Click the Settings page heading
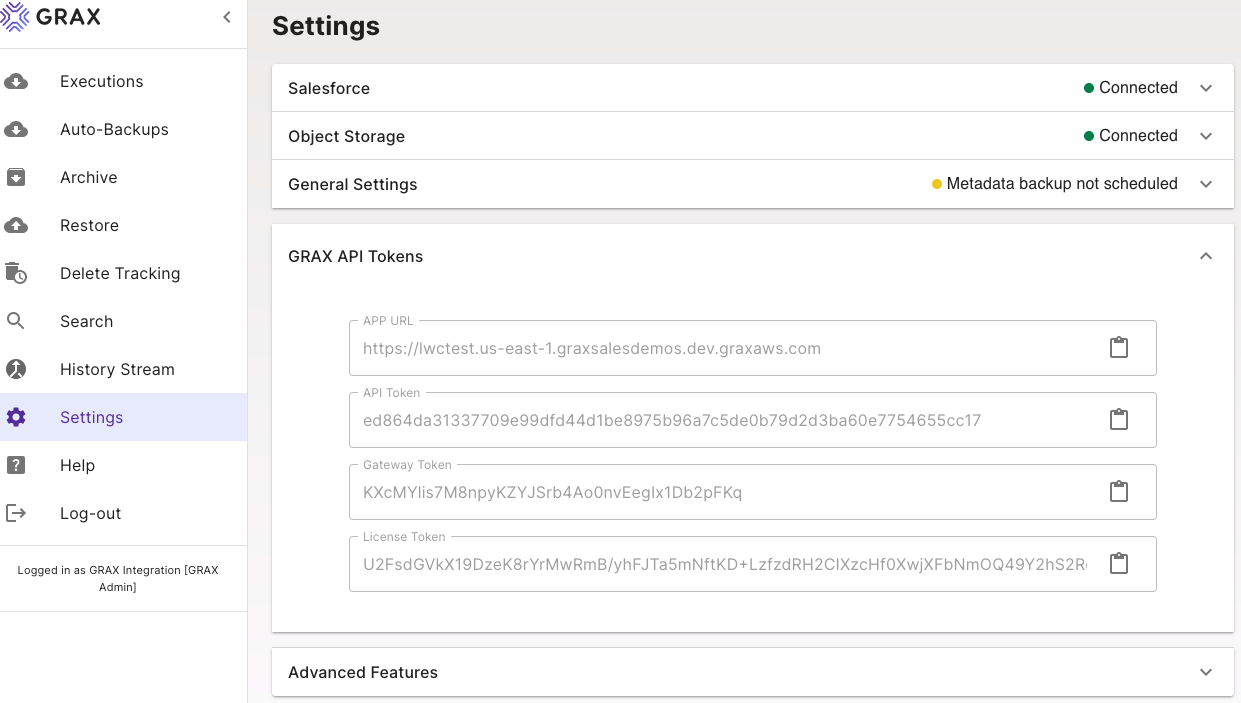 point(326,26)
